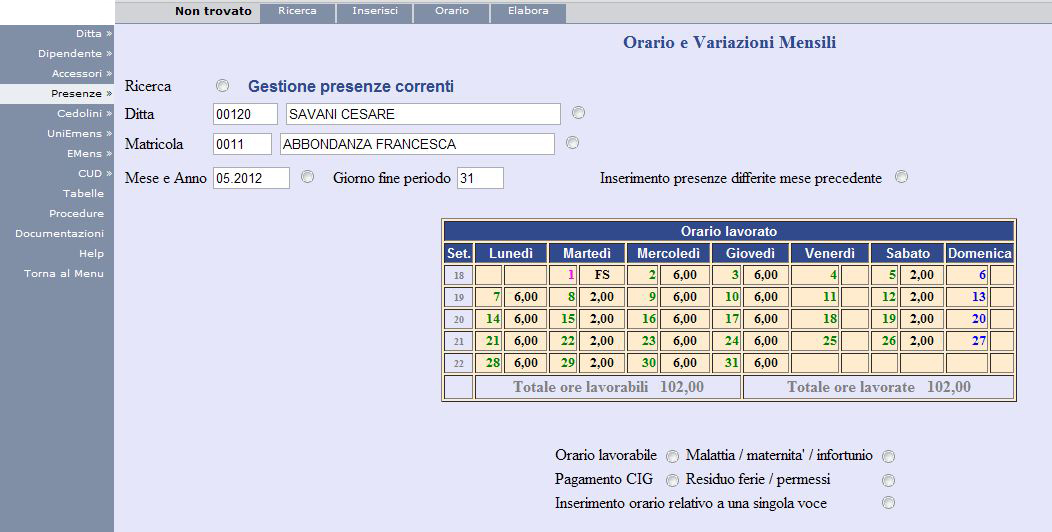This screenshot has height=532, width=1052.
Task: Open the Documentazioni sidebar link
Action: click(x=59, y=233)
